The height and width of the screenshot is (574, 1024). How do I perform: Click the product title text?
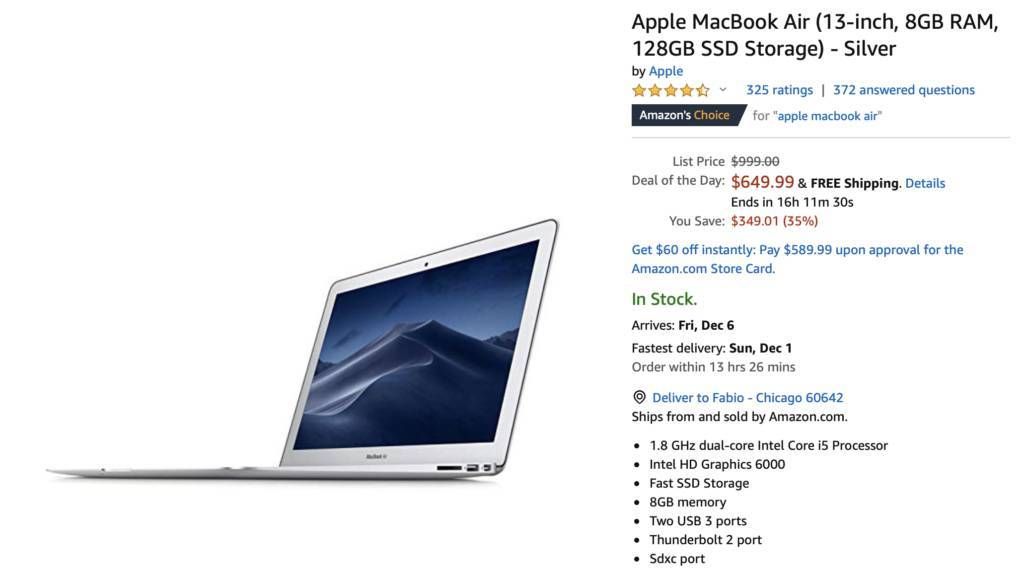pos(814,35)
